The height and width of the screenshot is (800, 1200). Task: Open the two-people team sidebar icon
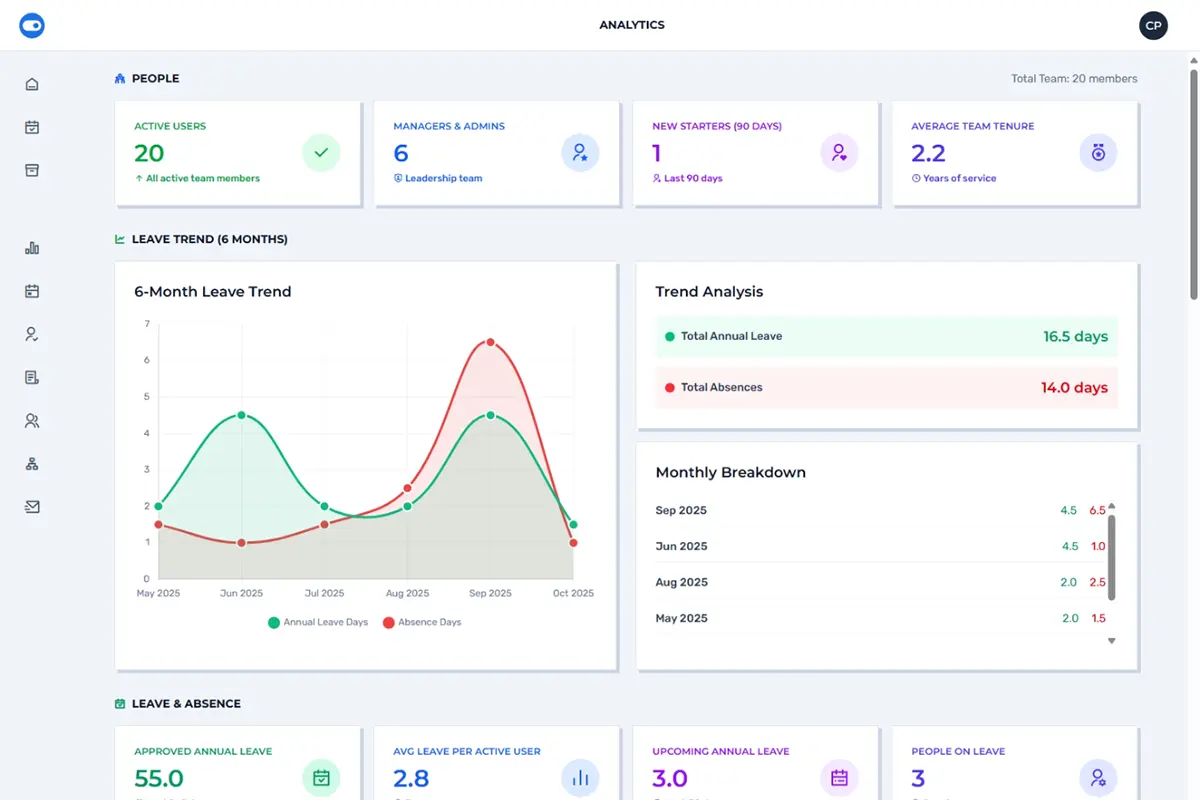[x=32, y=421]
